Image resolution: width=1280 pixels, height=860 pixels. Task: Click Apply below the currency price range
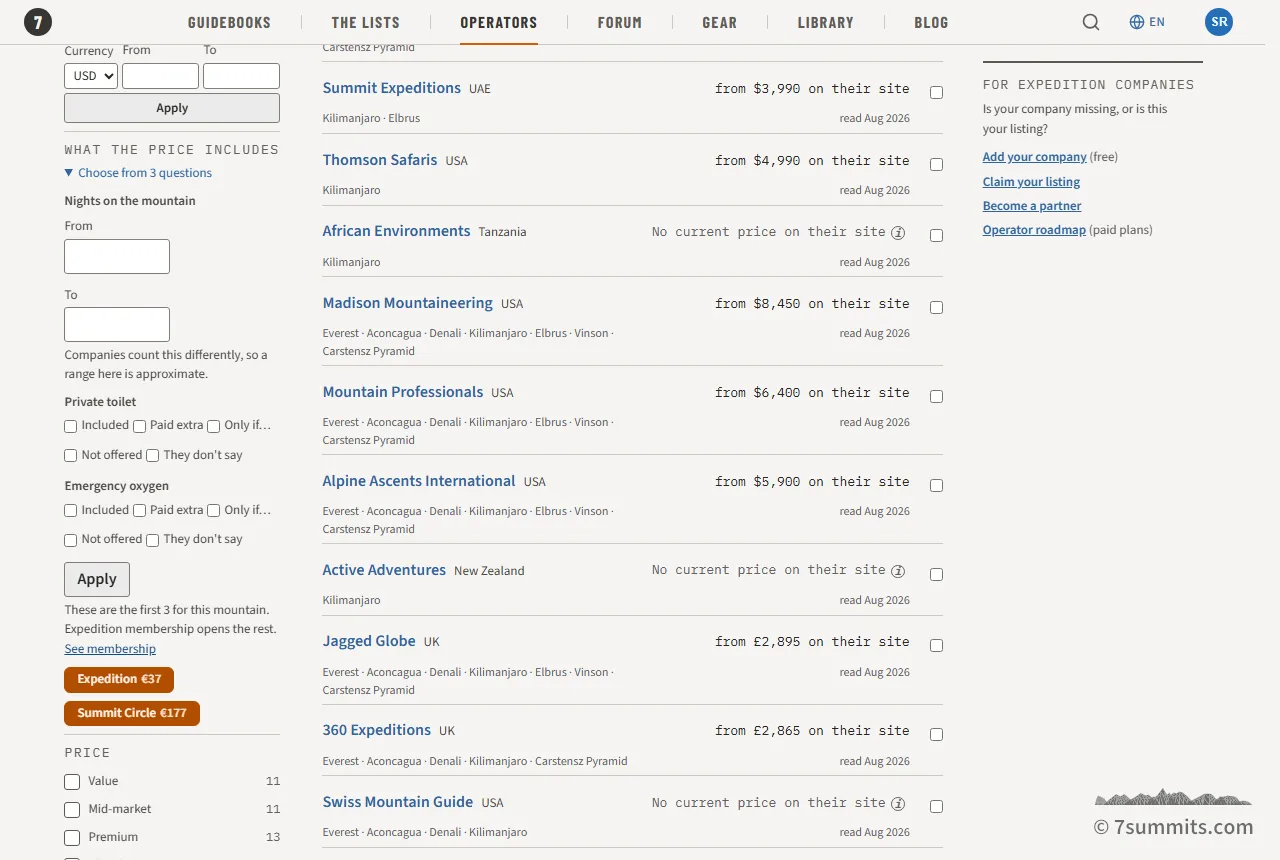[x=172, y=108]
